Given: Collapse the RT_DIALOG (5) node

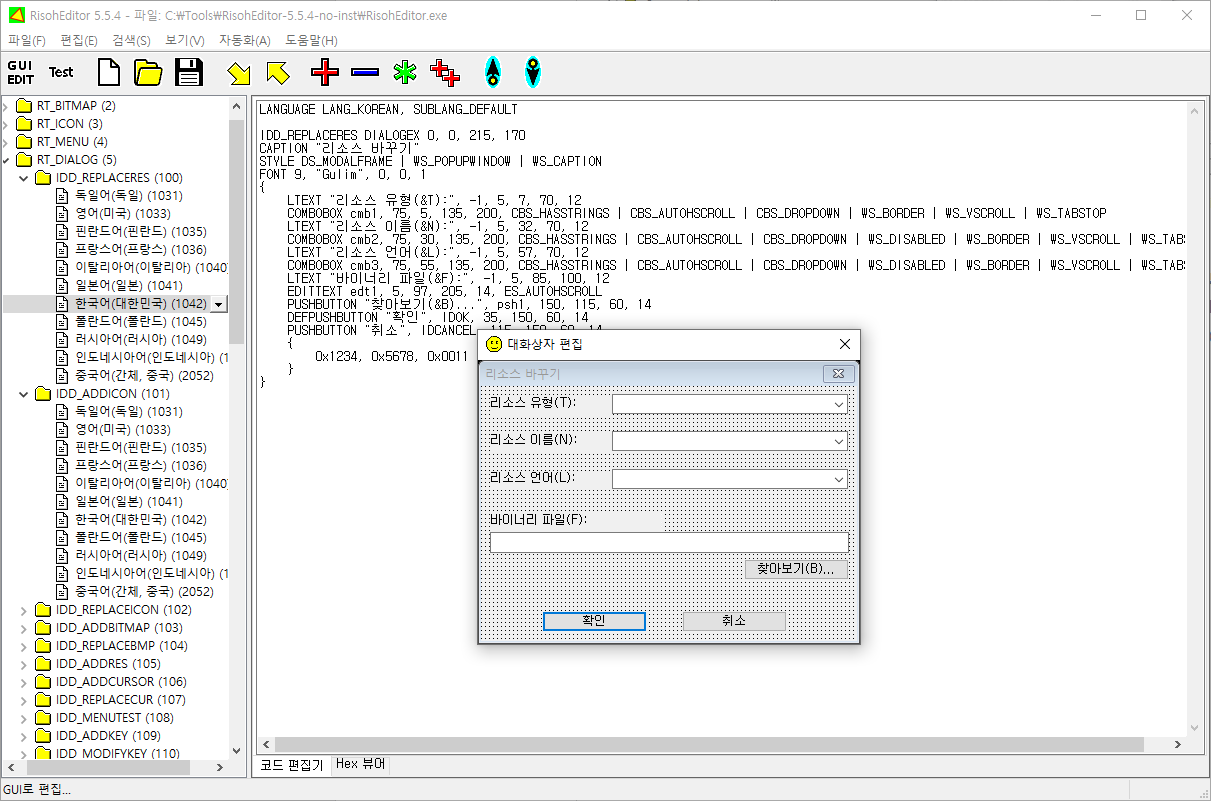Looking at the screenshot, I should pyautogui.click(x=8, y=160).
